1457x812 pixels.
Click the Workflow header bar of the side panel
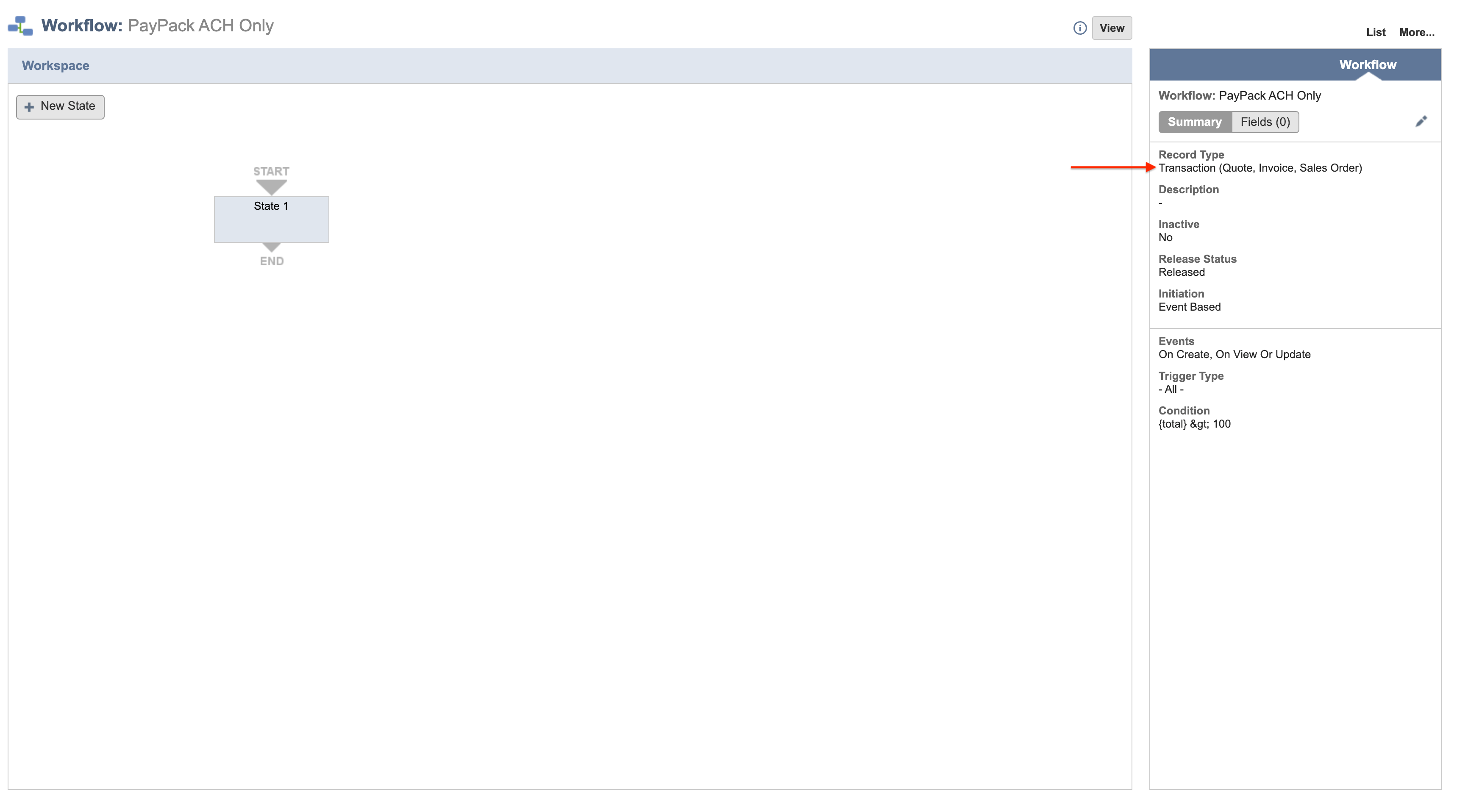pyautogui.click(x=1367, y=64)
